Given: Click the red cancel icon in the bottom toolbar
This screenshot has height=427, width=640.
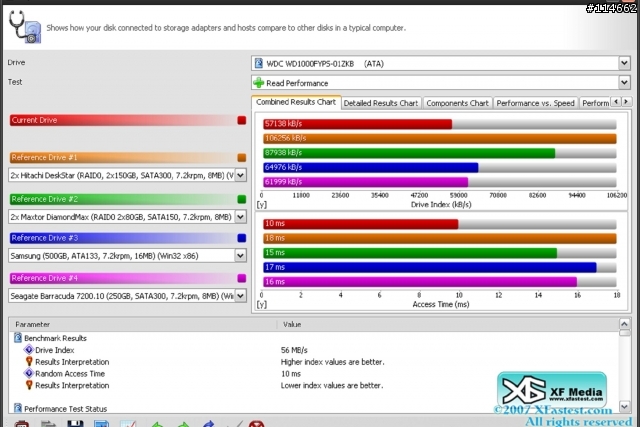Looking at the screenshot, I should point(256,424).
